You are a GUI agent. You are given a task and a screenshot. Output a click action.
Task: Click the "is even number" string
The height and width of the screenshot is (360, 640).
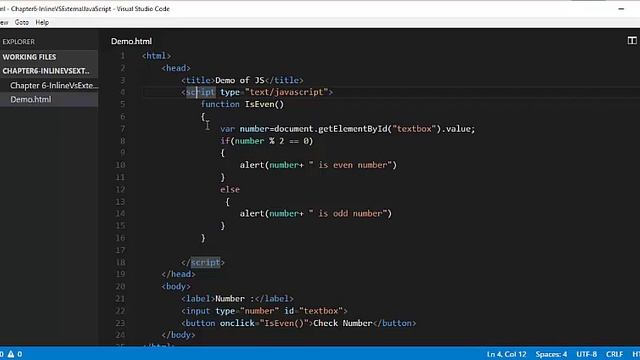coord(350,165)
